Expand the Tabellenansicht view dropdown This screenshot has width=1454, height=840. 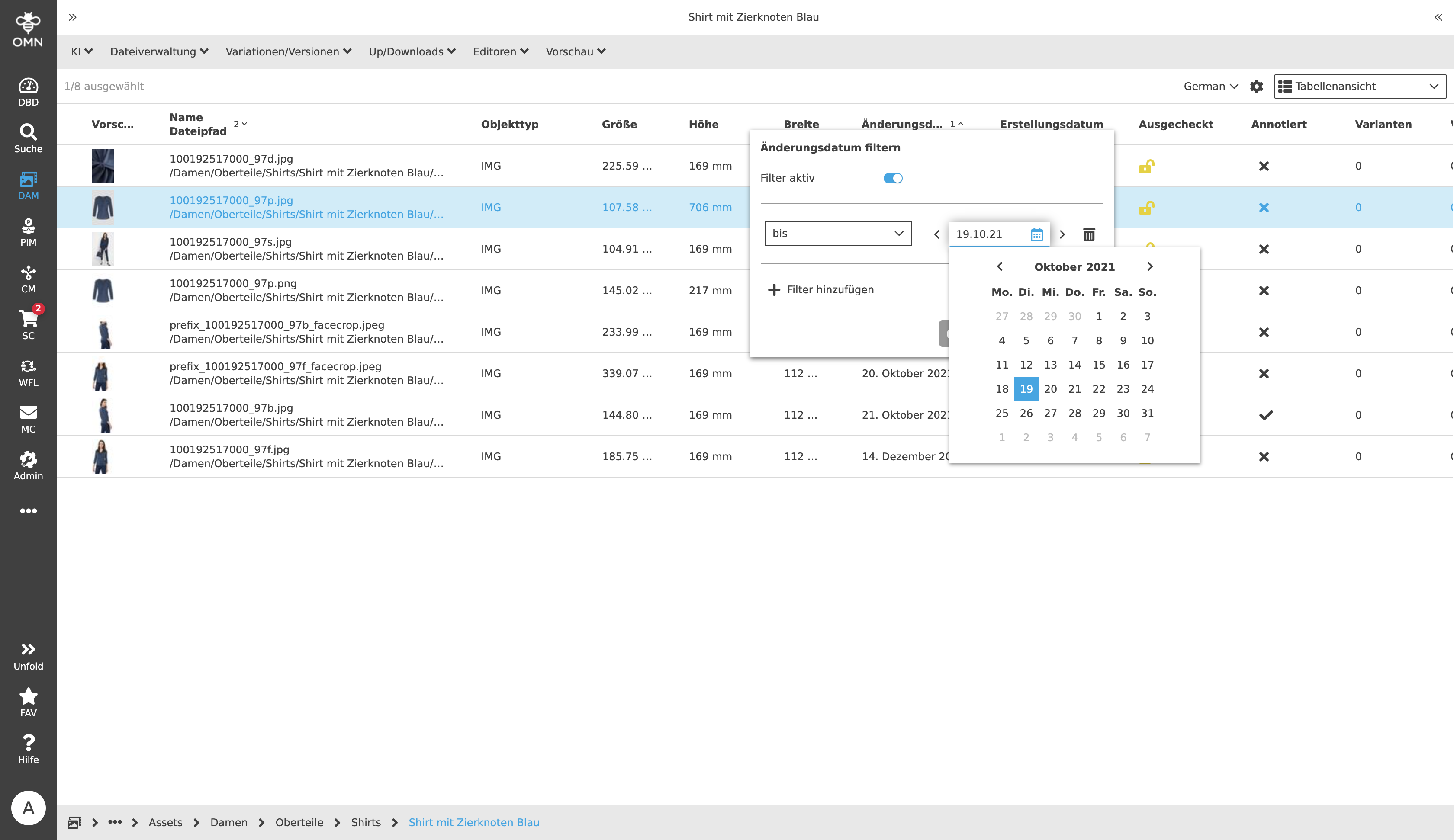coord(1359,87)
